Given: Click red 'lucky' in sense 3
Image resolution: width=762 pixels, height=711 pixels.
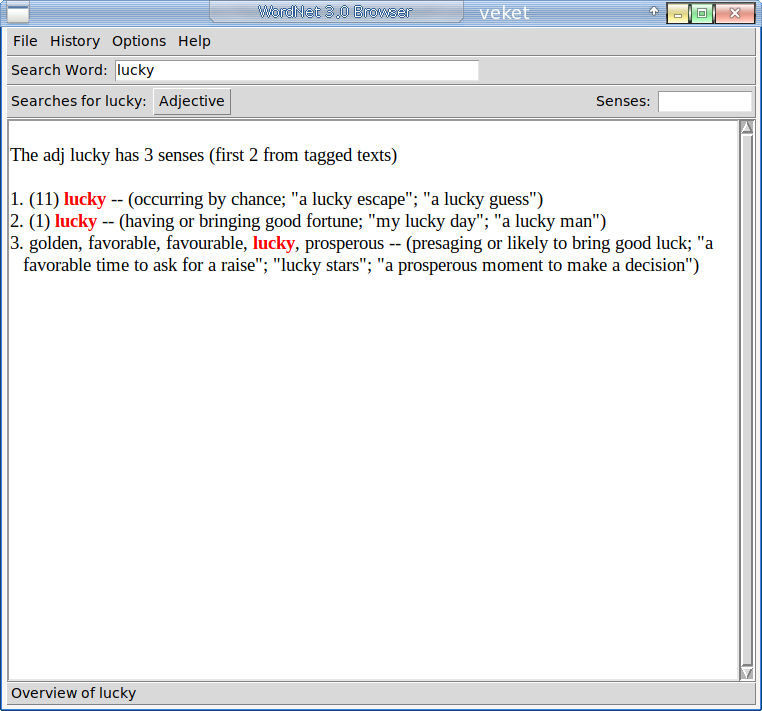Looking at the screenshot, I should click(274, 243).
